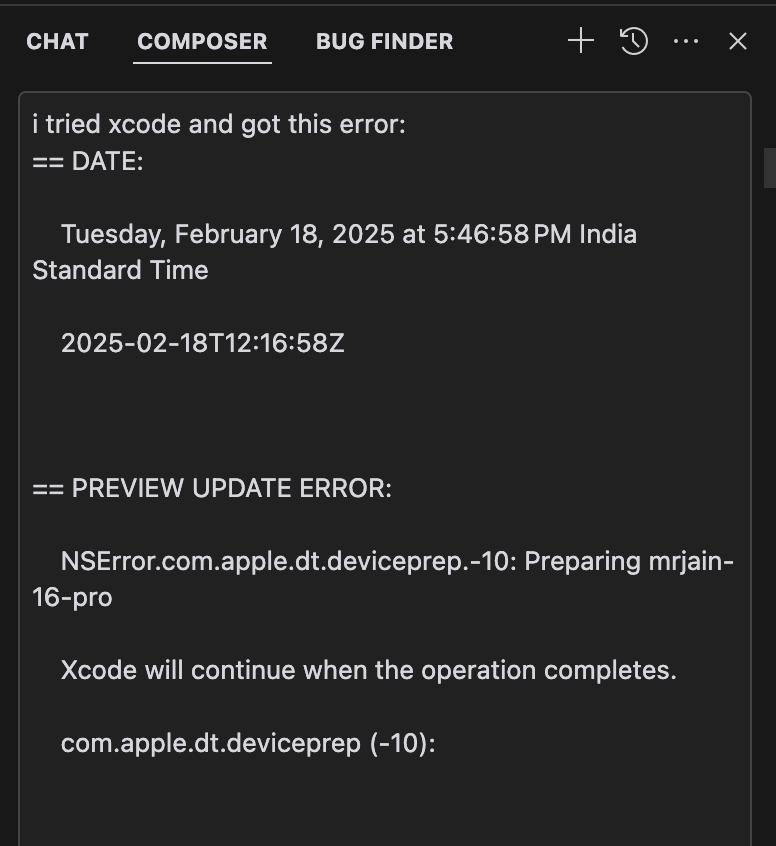The image size is (776, 846).
Task: Switch to the BUG FINDER tab
Action: tap(384, 41)
